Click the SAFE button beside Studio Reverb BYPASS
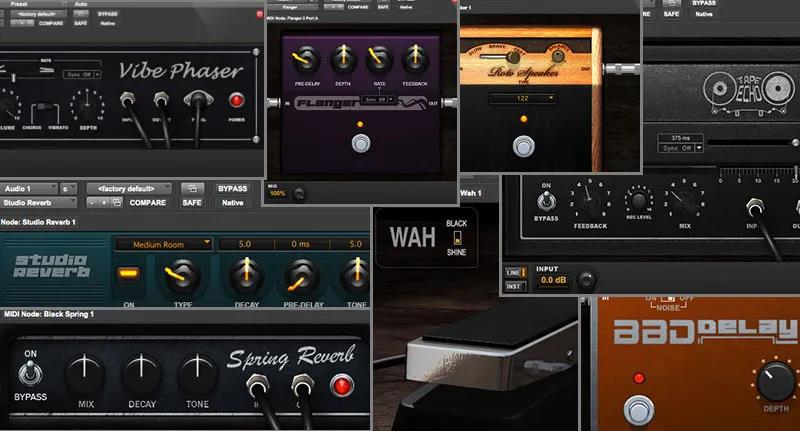Image resolution: width=800 pixels, height=431 pixels. coord(193,203)
